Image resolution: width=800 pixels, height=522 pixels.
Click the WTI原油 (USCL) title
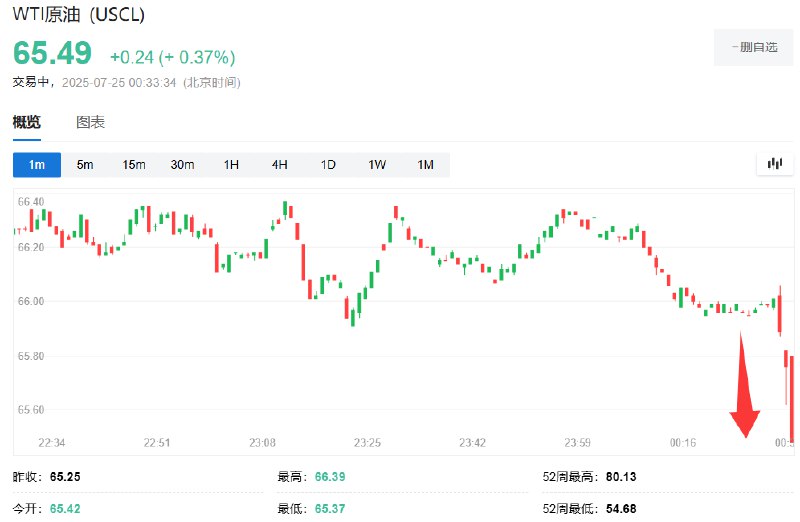[x=79, y=14]
